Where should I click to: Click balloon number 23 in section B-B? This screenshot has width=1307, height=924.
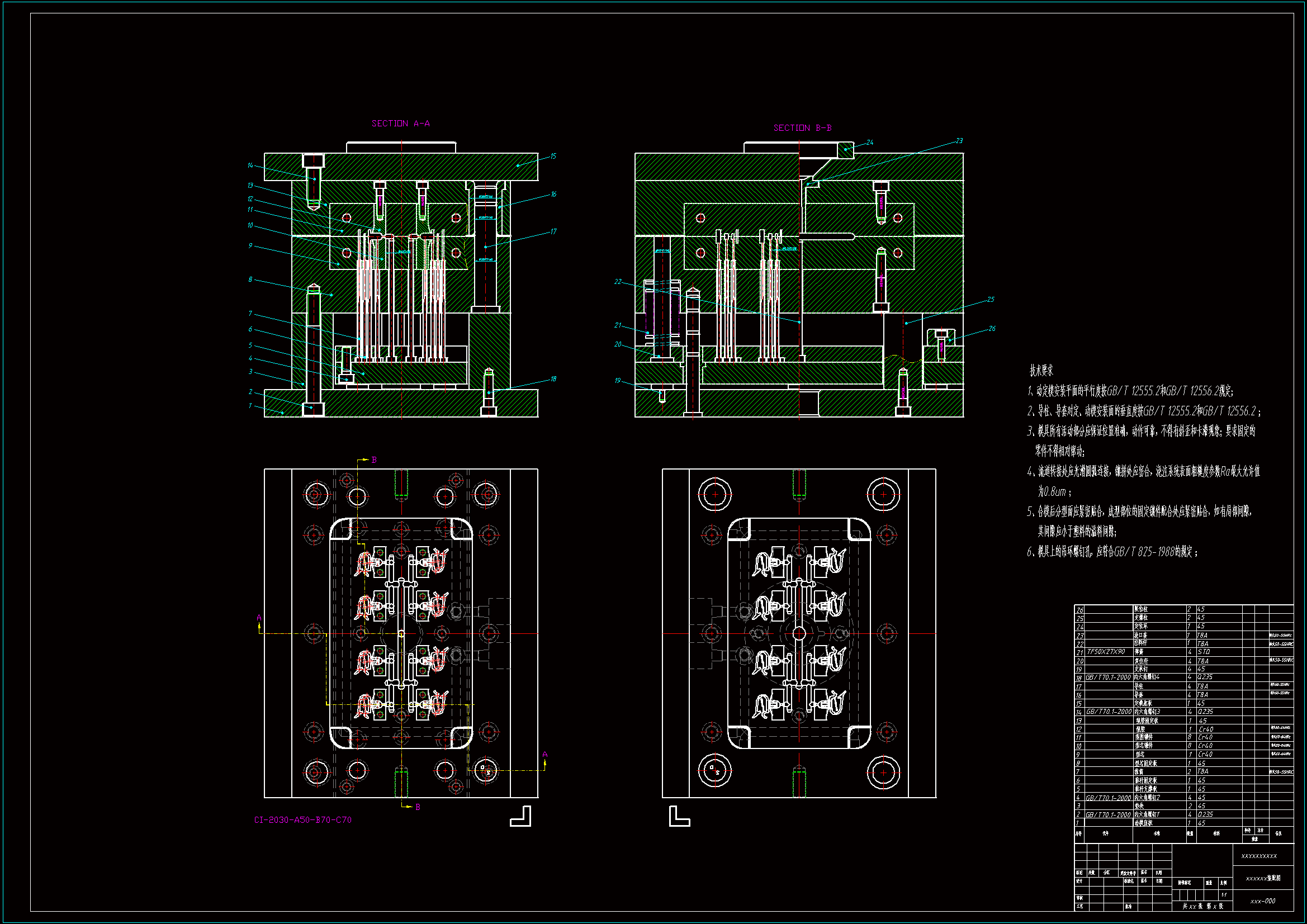click(x=959, y=141)
